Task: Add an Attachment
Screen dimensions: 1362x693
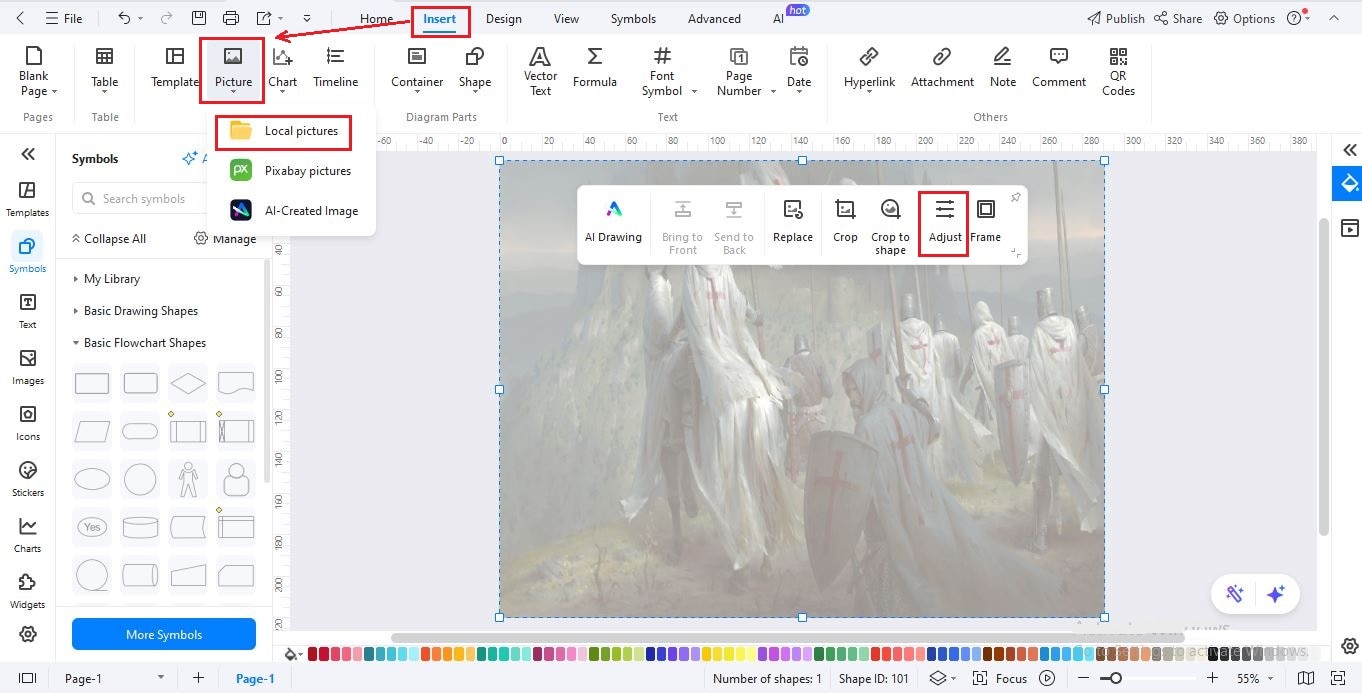Action: [942, 68]
